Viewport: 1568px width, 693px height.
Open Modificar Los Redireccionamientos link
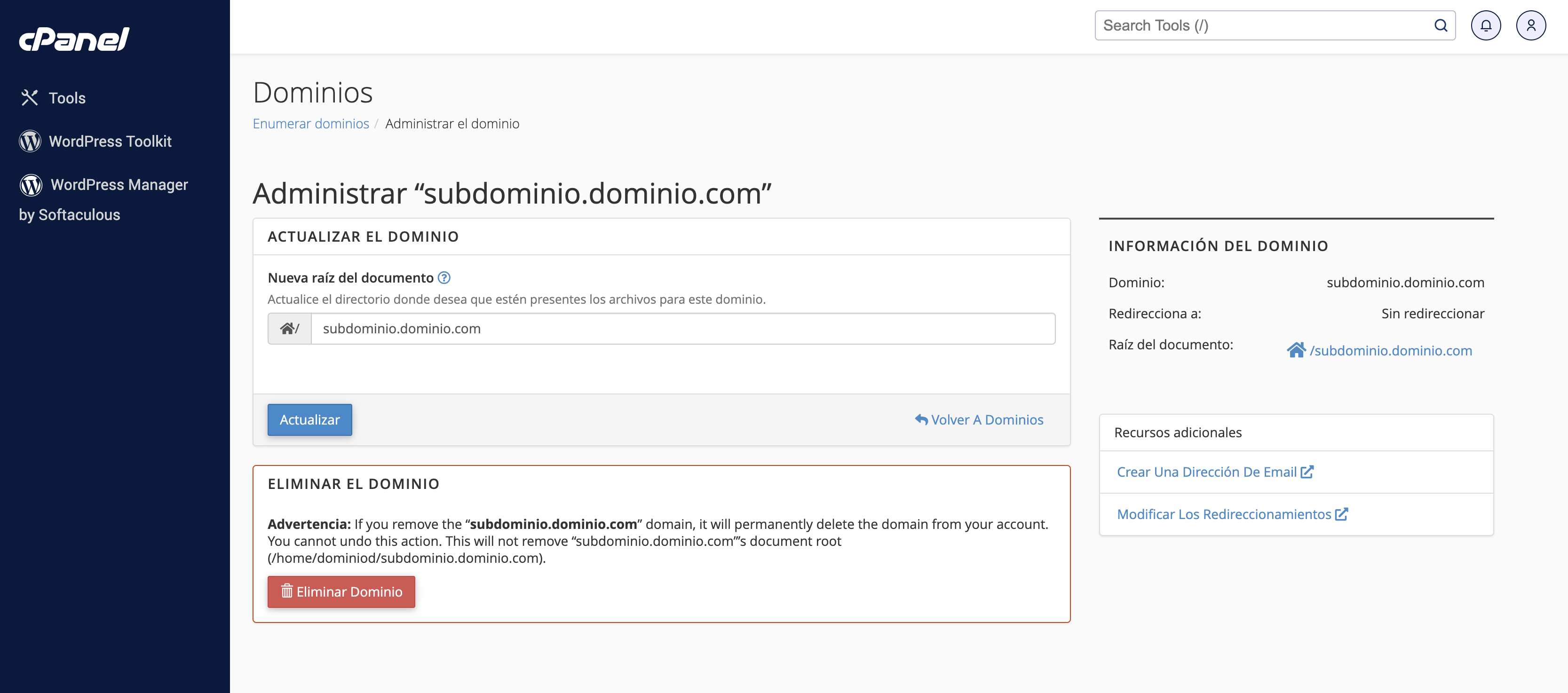[1224, 514]
